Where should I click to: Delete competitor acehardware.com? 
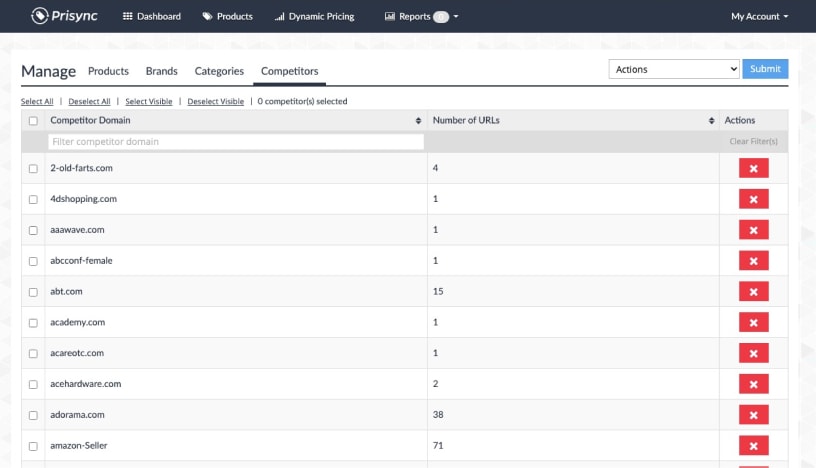pos(754,384)
